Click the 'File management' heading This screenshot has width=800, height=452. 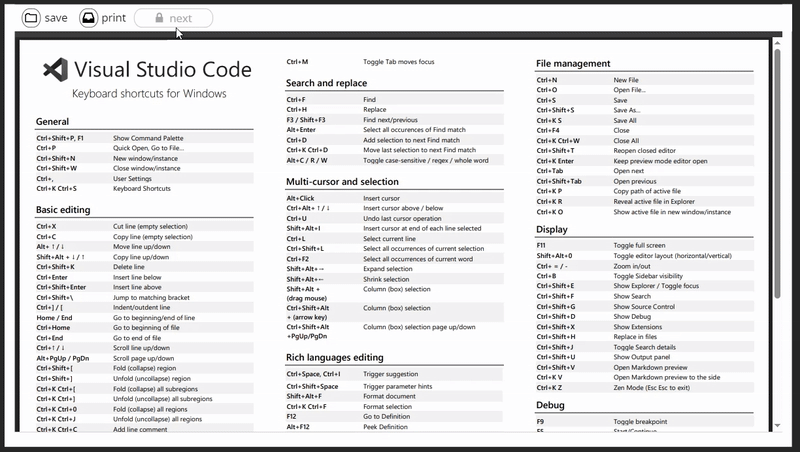click(x=573, y=63)
